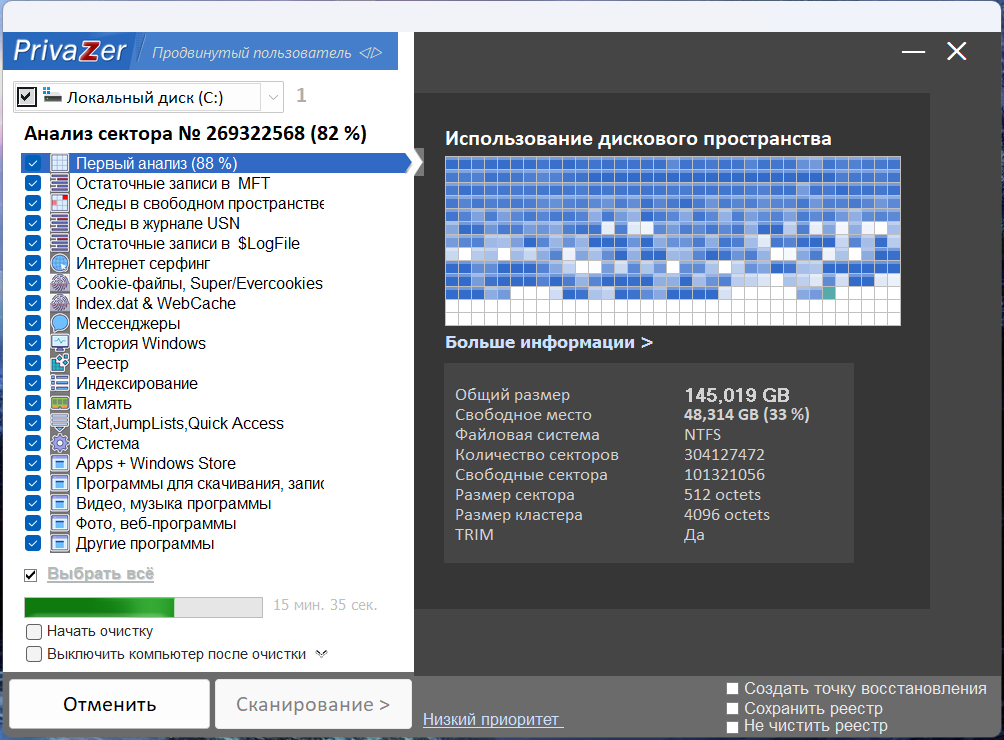
Task: Click the $LogFile records icon
Action: pos(60,243)
